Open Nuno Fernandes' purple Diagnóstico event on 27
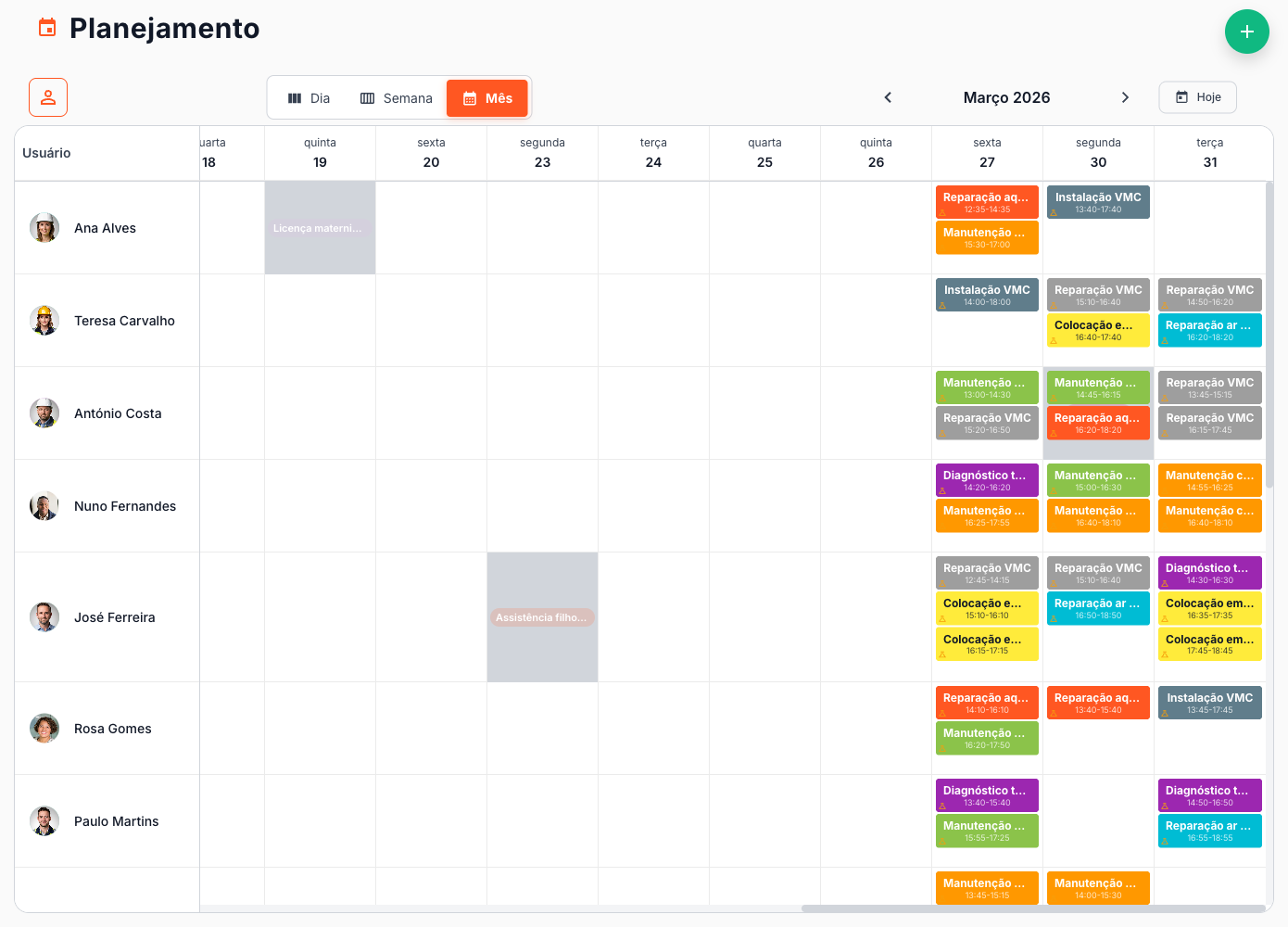 987,480
